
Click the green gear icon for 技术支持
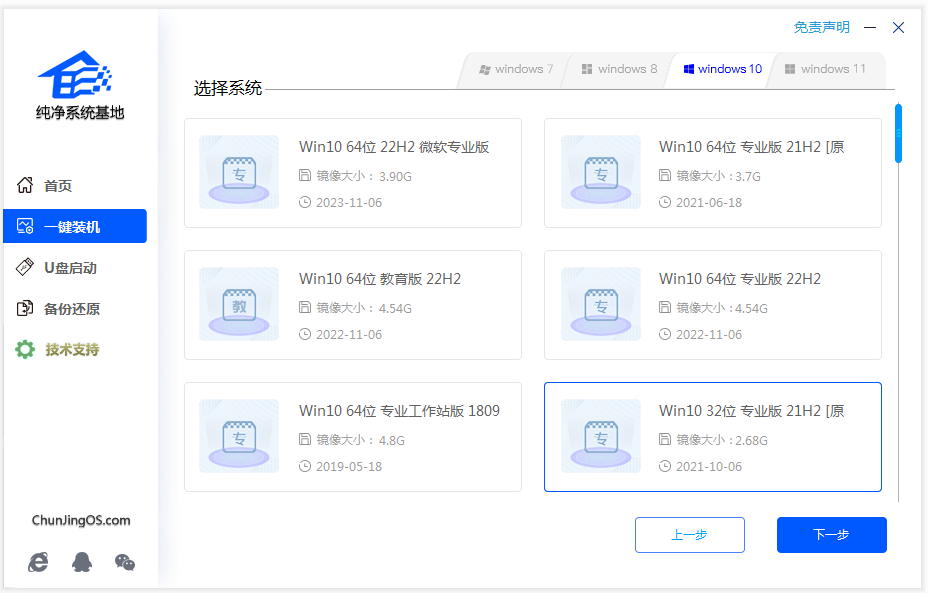pyautogui.click(x=25, y=349)
